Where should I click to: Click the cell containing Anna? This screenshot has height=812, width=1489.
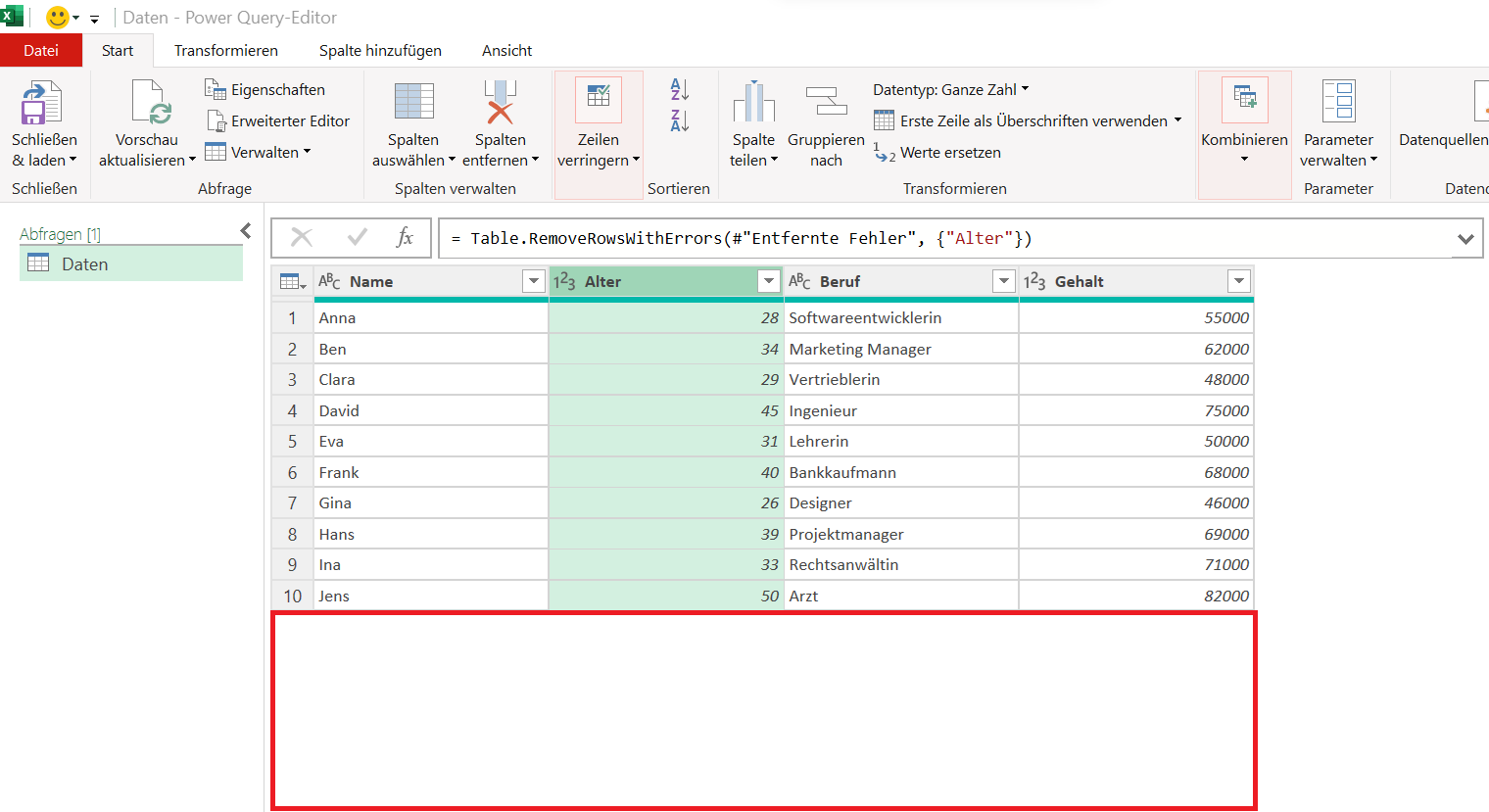[x=431, y=317]
